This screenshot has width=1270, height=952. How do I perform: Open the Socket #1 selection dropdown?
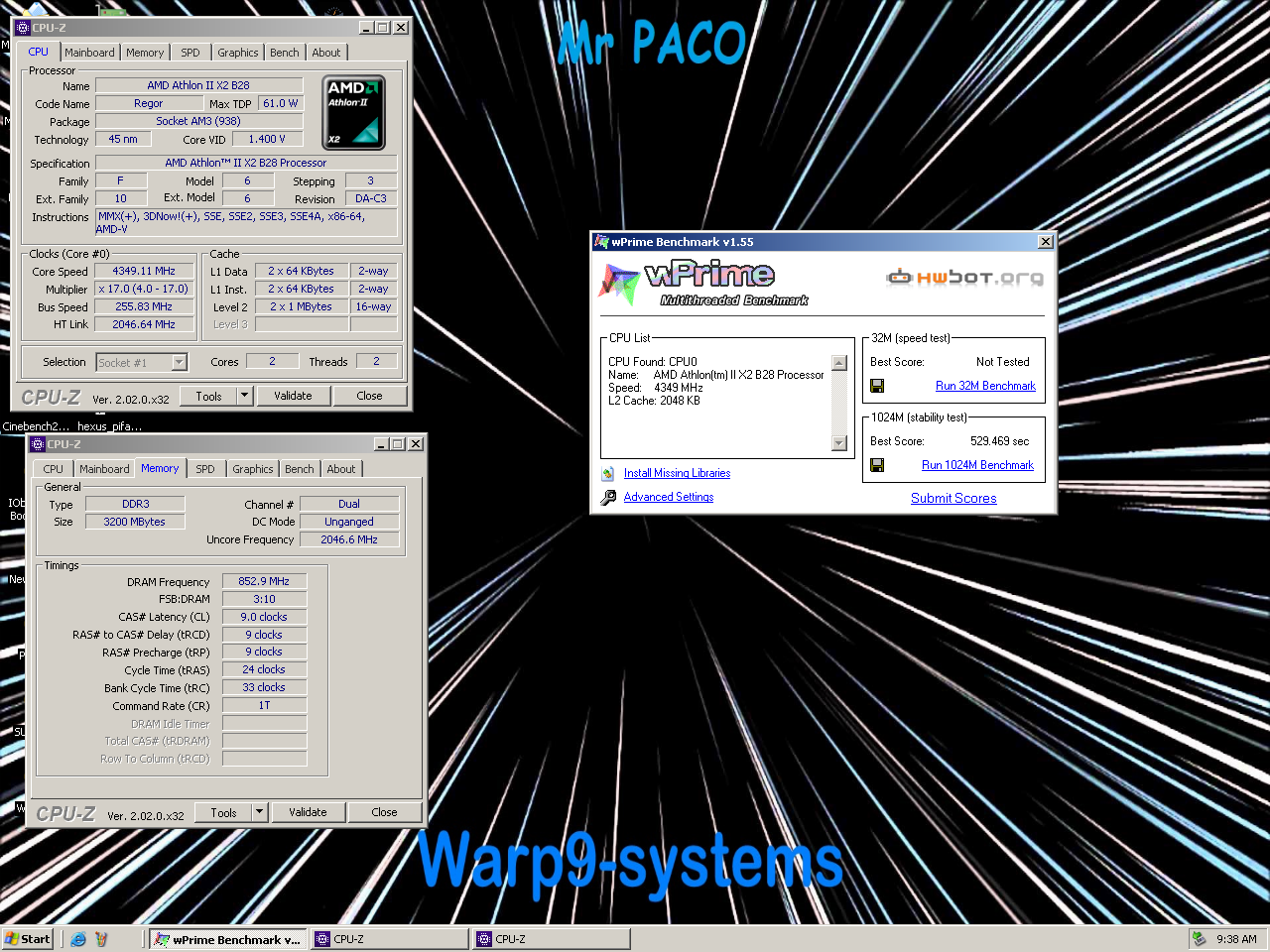(180, 362)
